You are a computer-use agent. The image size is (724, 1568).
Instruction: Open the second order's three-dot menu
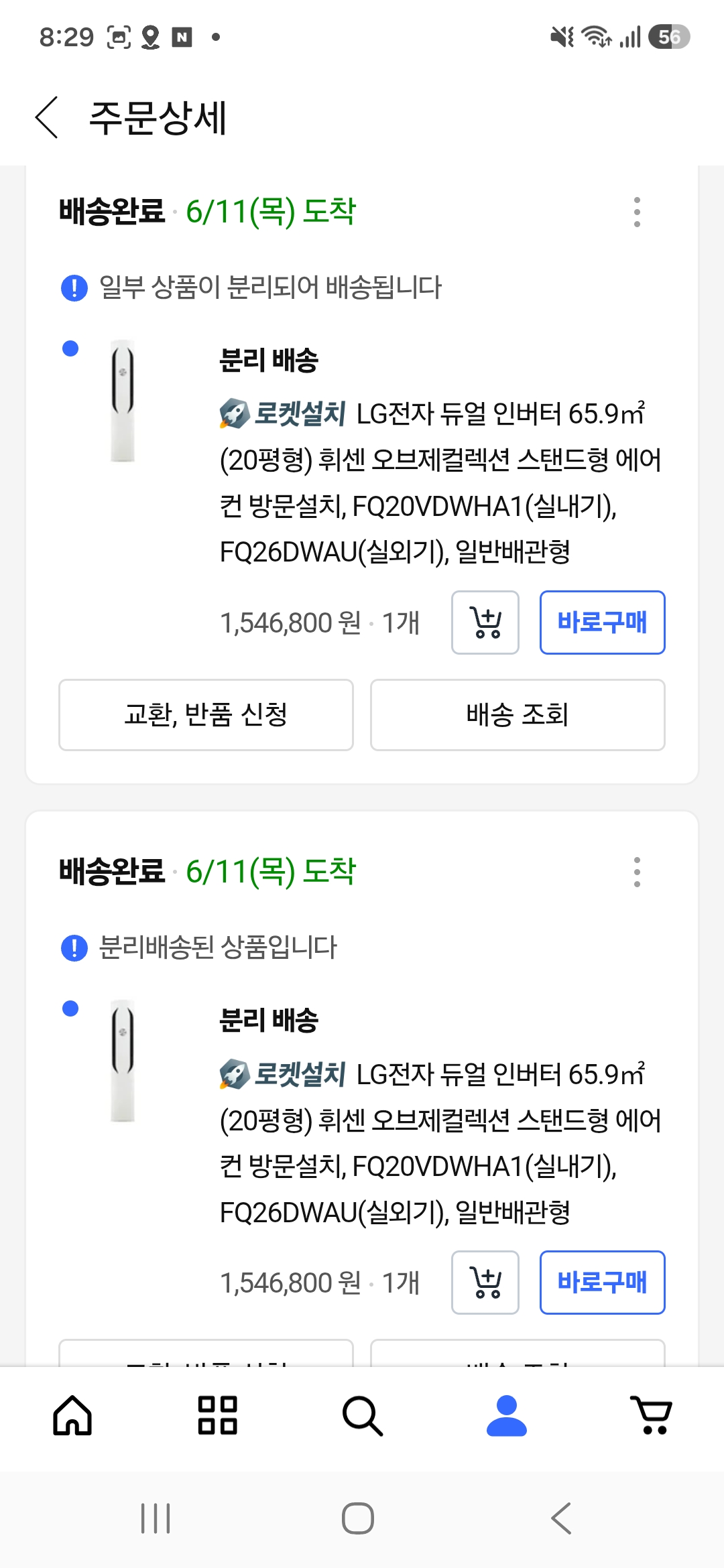pyautogui.click(x=637, y=872)
